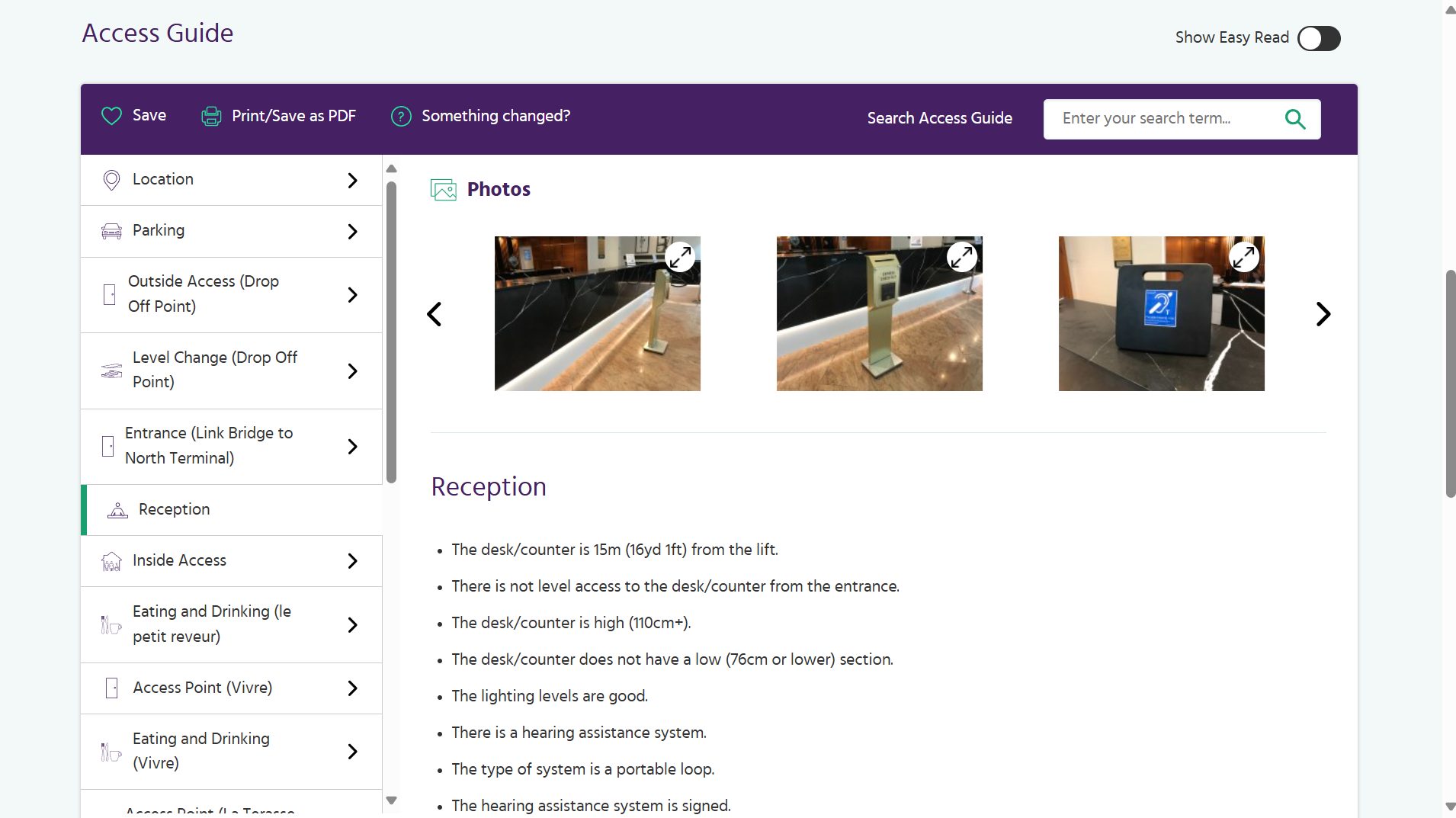1456x818 pixels.
Task: Click the sidebar scroll up arrow
Action: point(391,169)
